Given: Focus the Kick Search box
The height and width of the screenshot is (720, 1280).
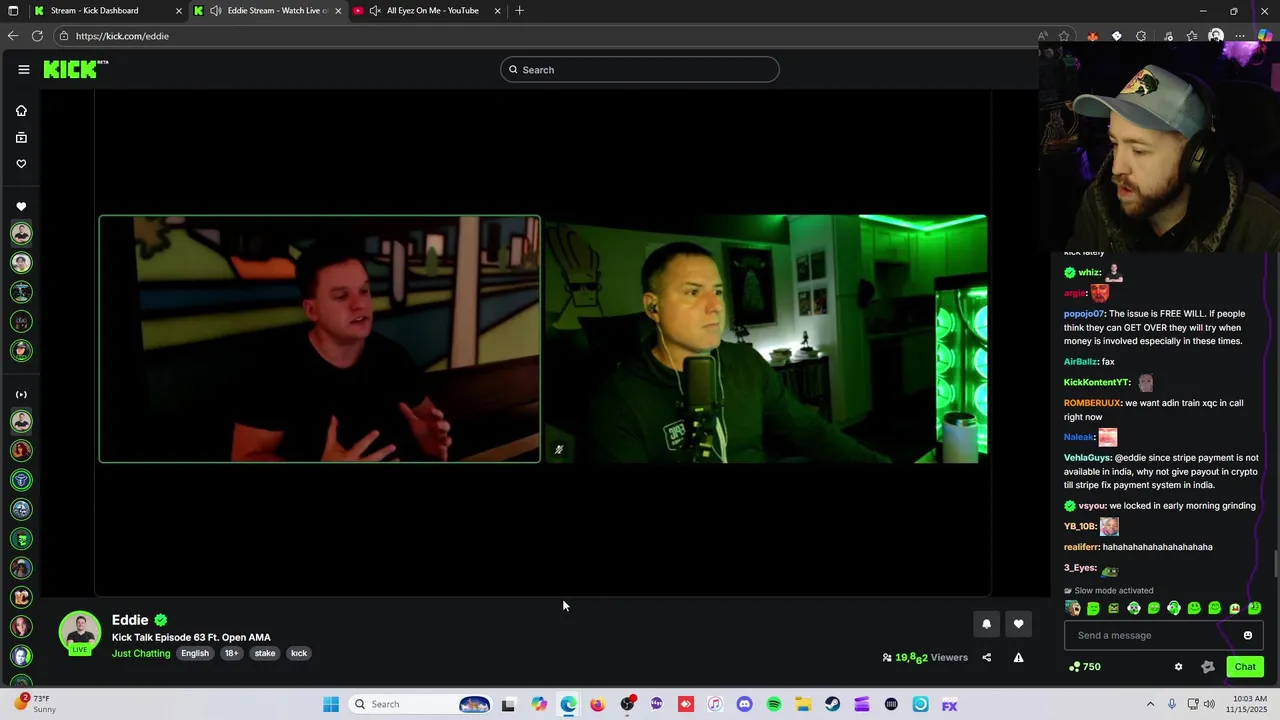Looking at the screenshot, I should 640,69.
